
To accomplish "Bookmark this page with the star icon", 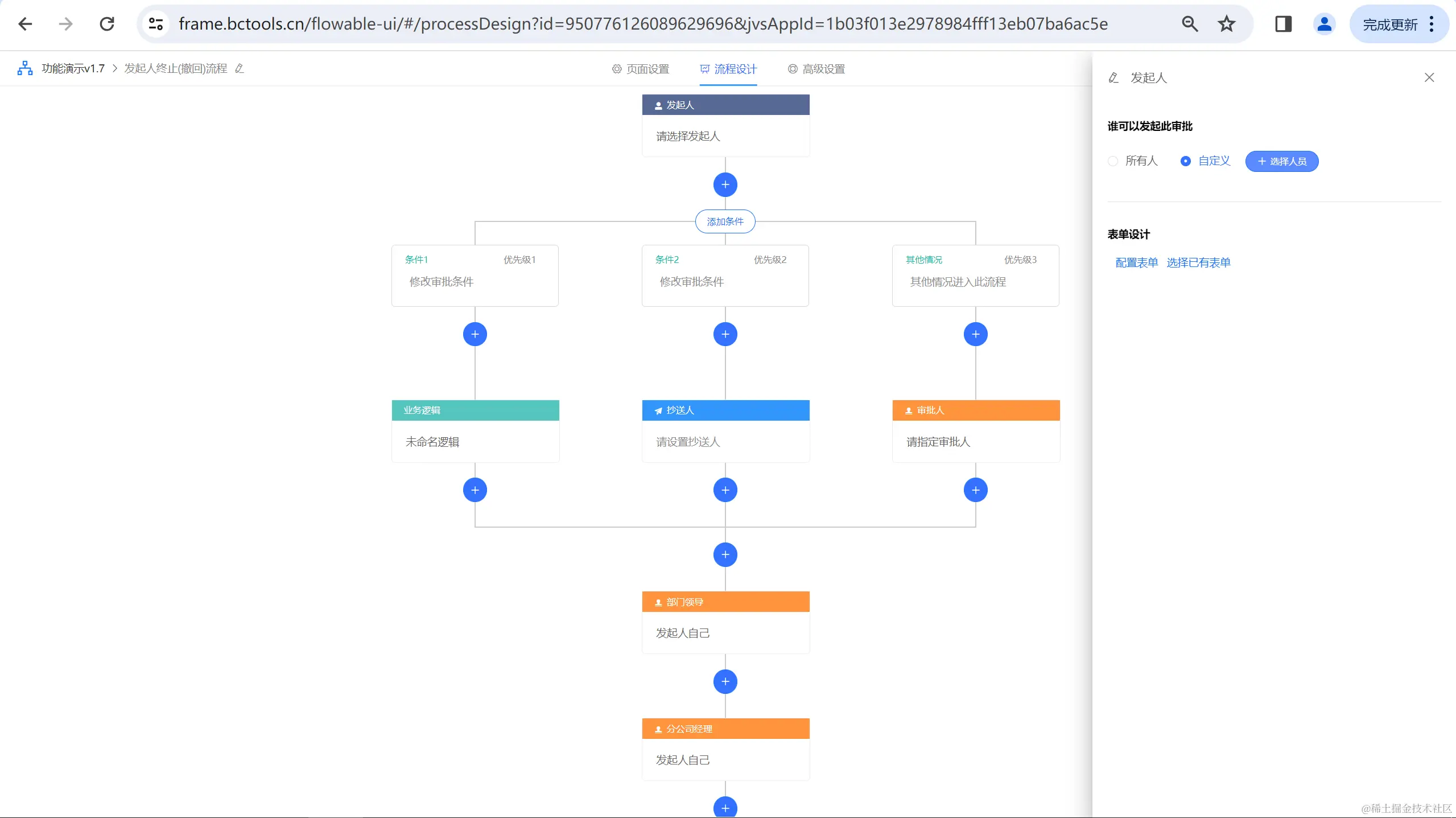I will tap(1226, 24).
